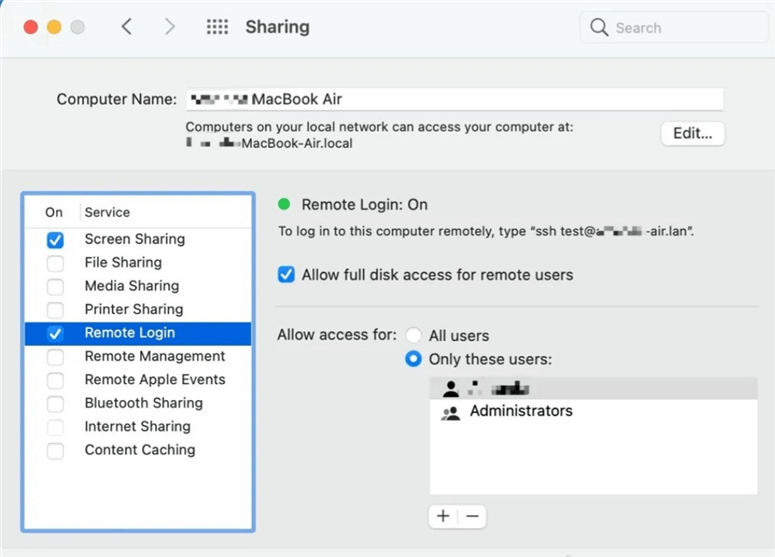Click the Service column header
This screenshot has height=557, width=775.
(107, 213)
